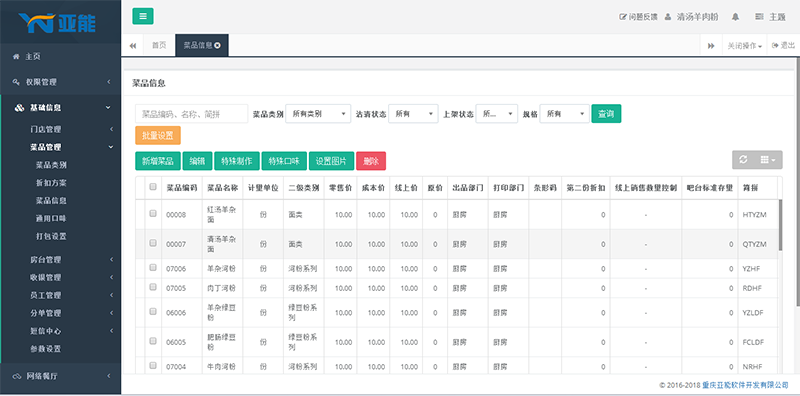This screenshot has height=396, width=800.
Task: Open 参数设置 in the sidebar
Action: pos(46,349)
